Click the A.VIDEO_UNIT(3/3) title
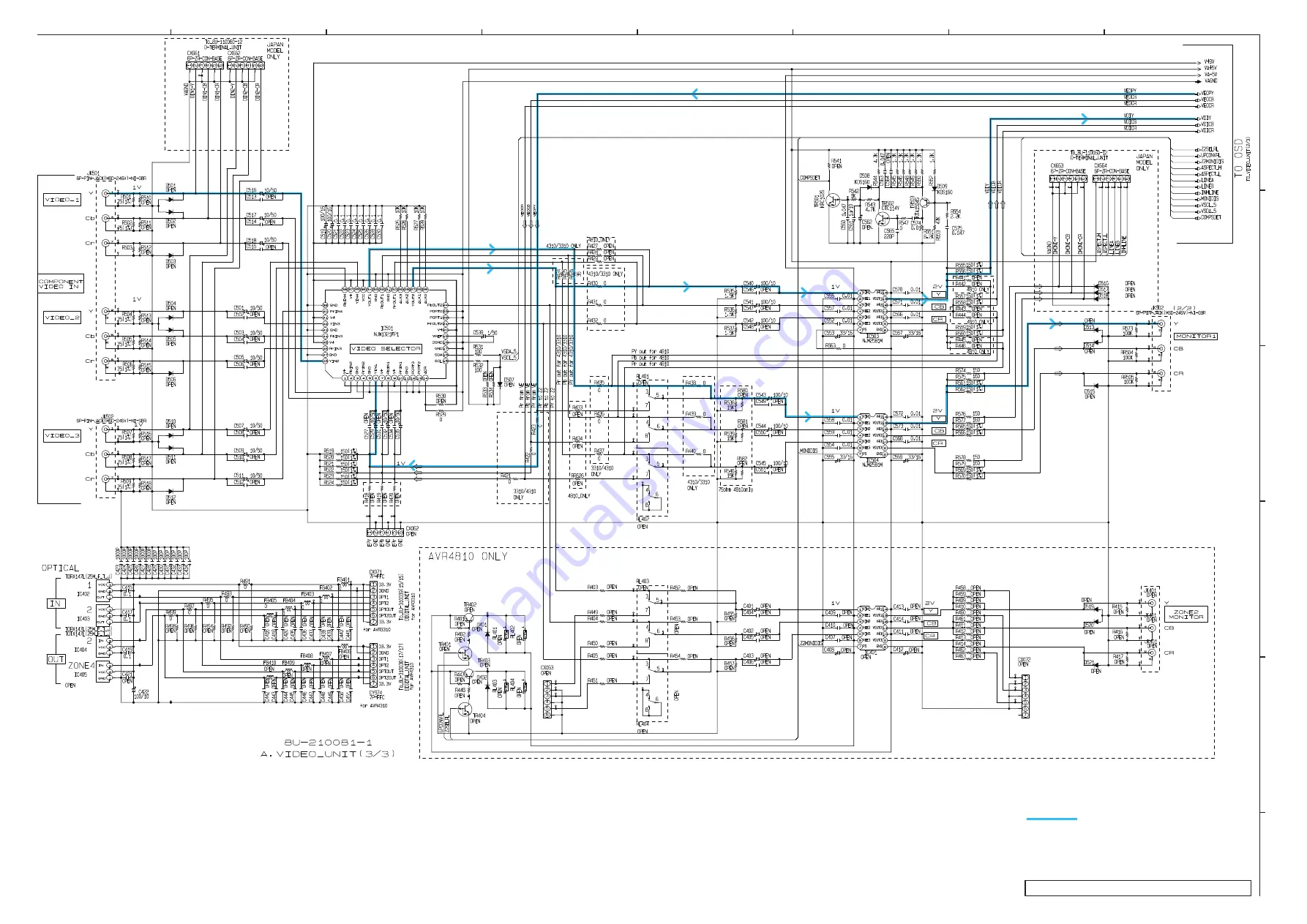 [328, 754]
